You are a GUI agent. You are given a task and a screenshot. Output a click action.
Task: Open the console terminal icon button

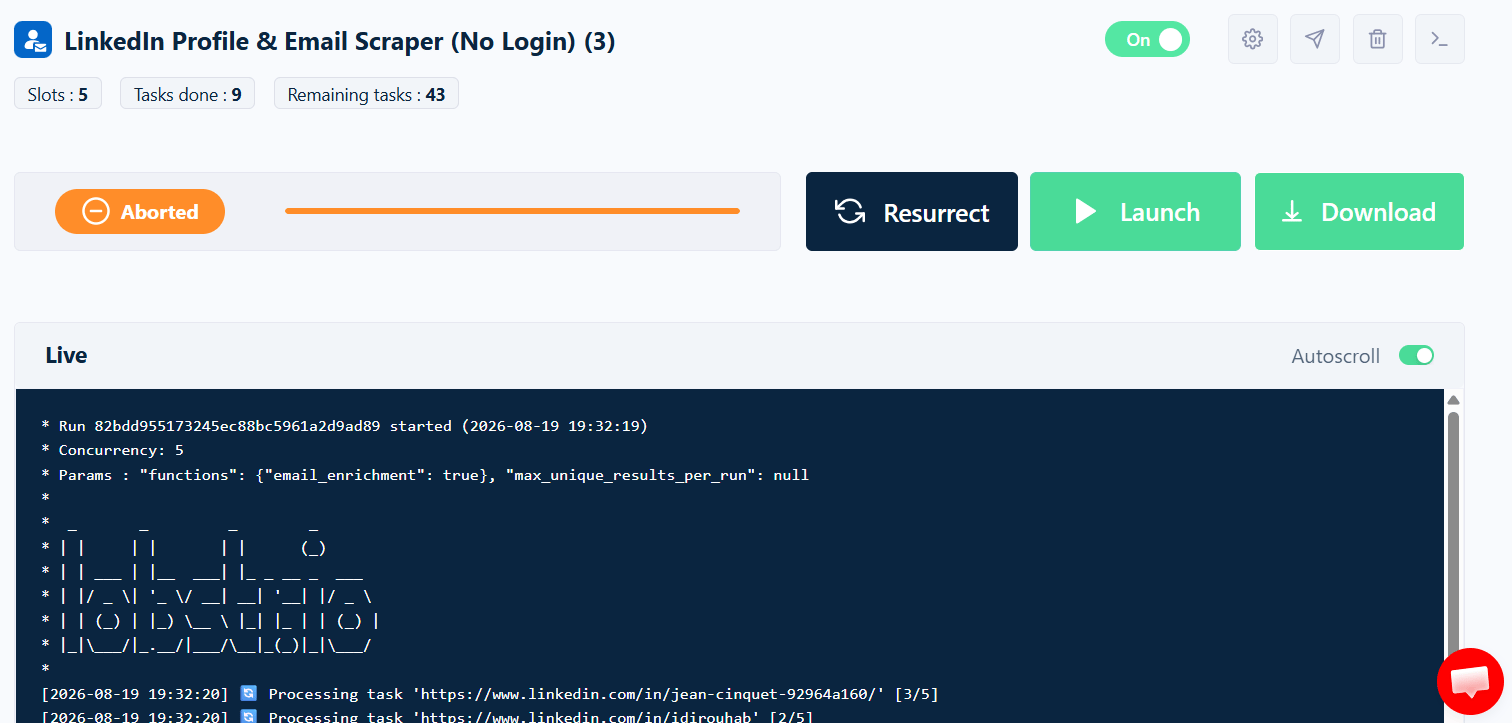click(x=1440, y=39)
